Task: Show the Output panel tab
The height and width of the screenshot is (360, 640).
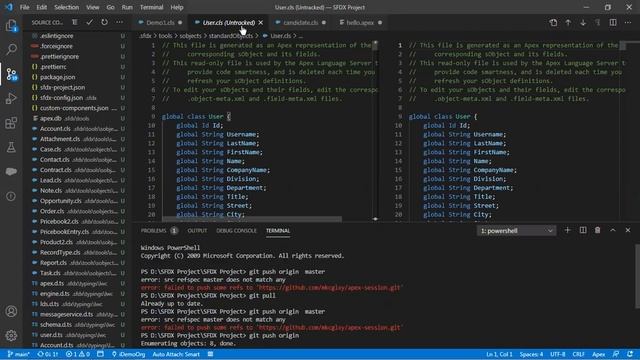Action: click(197, 231)
